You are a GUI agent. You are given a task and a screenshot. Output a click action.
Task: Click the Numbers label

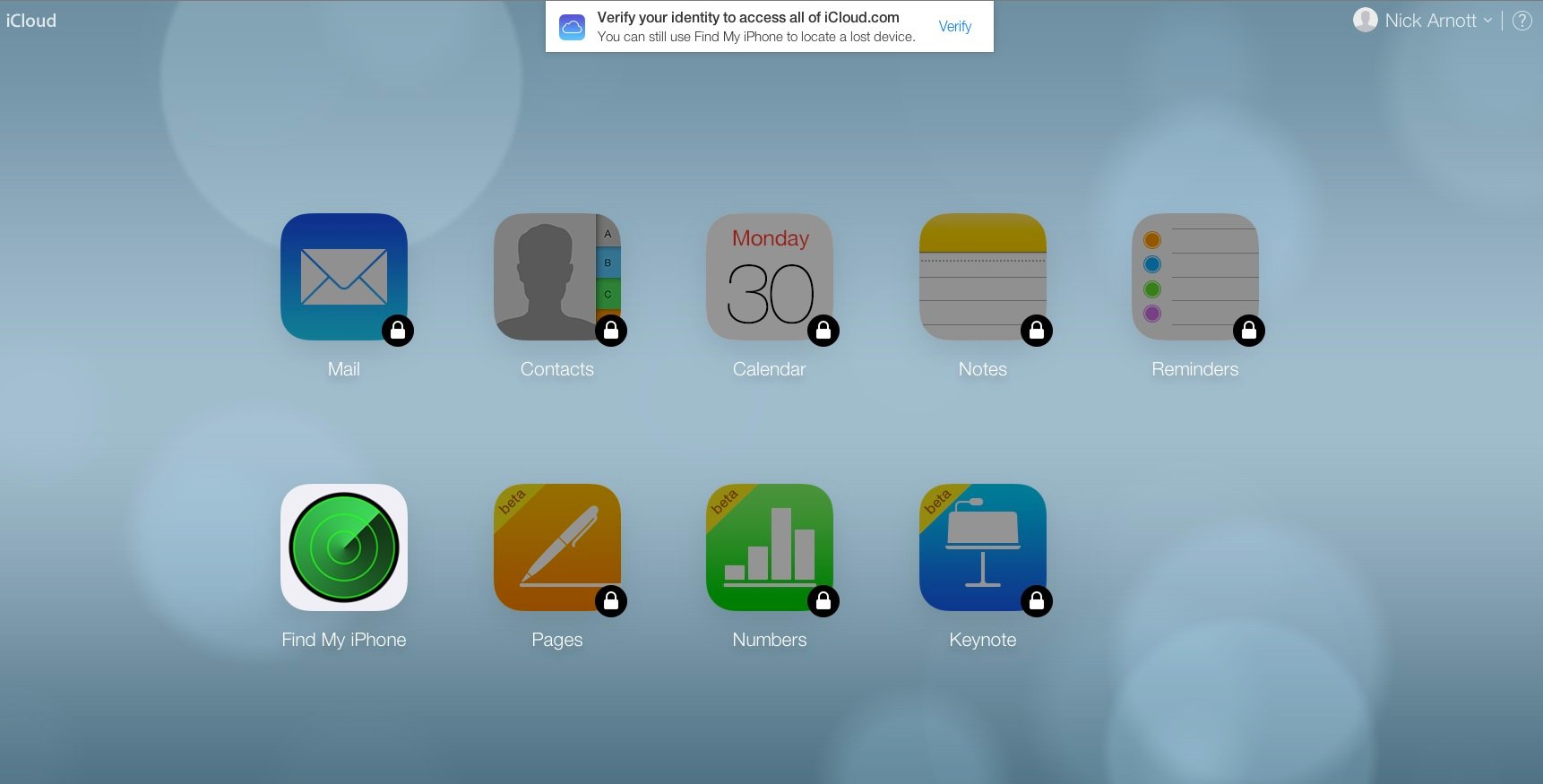point(770,640)
